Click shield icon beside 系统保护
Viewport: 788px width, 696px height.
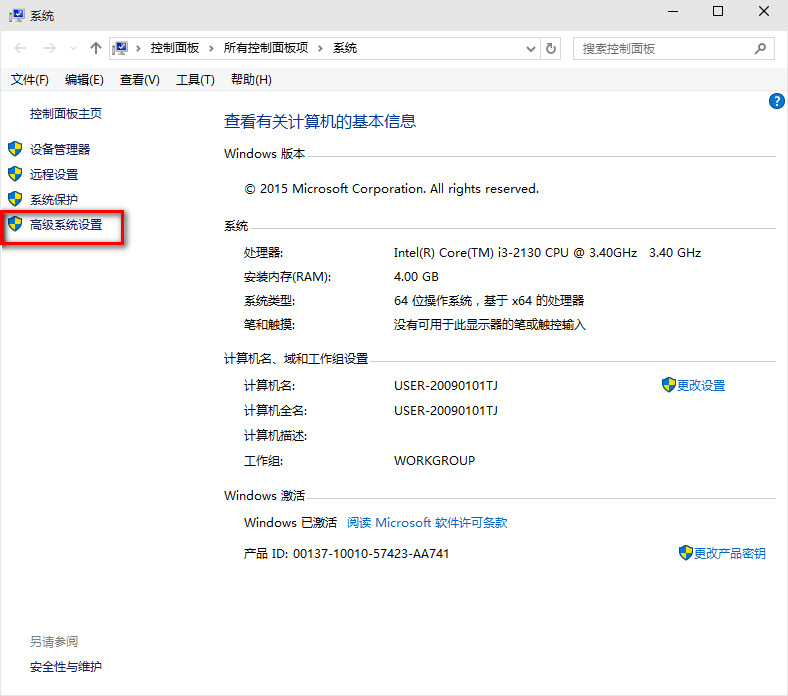(15, 198)
